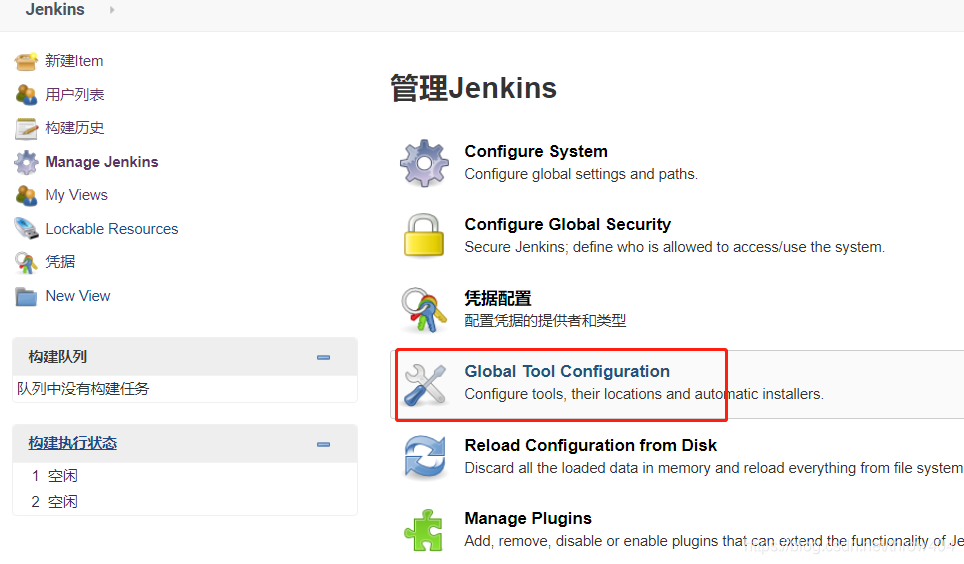Viewport: 964px width, 564px height.
Task: Click 'Secure Jenkins; define who is allowed' description
Action: [674, 247]
